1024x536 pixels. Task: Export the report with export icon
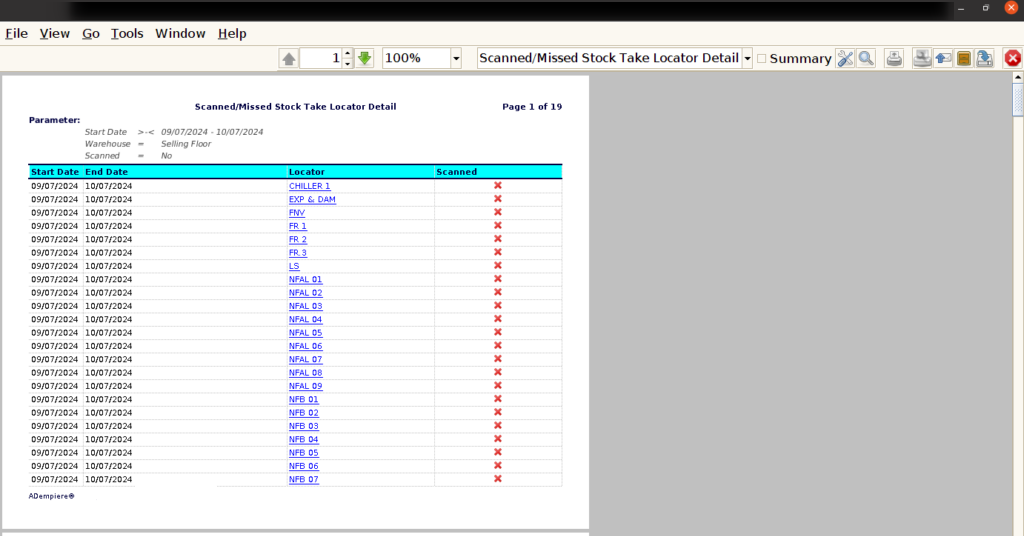(x=985, y=58)
